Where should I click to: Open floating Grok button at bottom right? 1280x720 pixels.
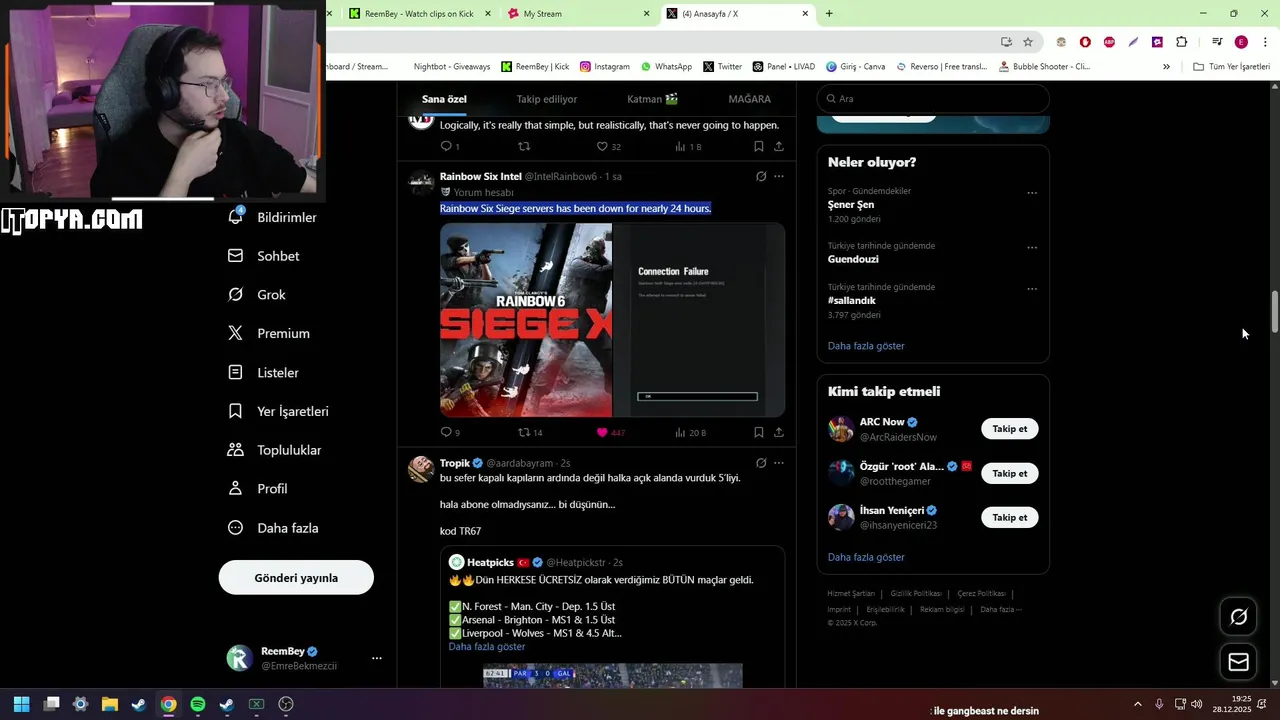pos(1238,617)
